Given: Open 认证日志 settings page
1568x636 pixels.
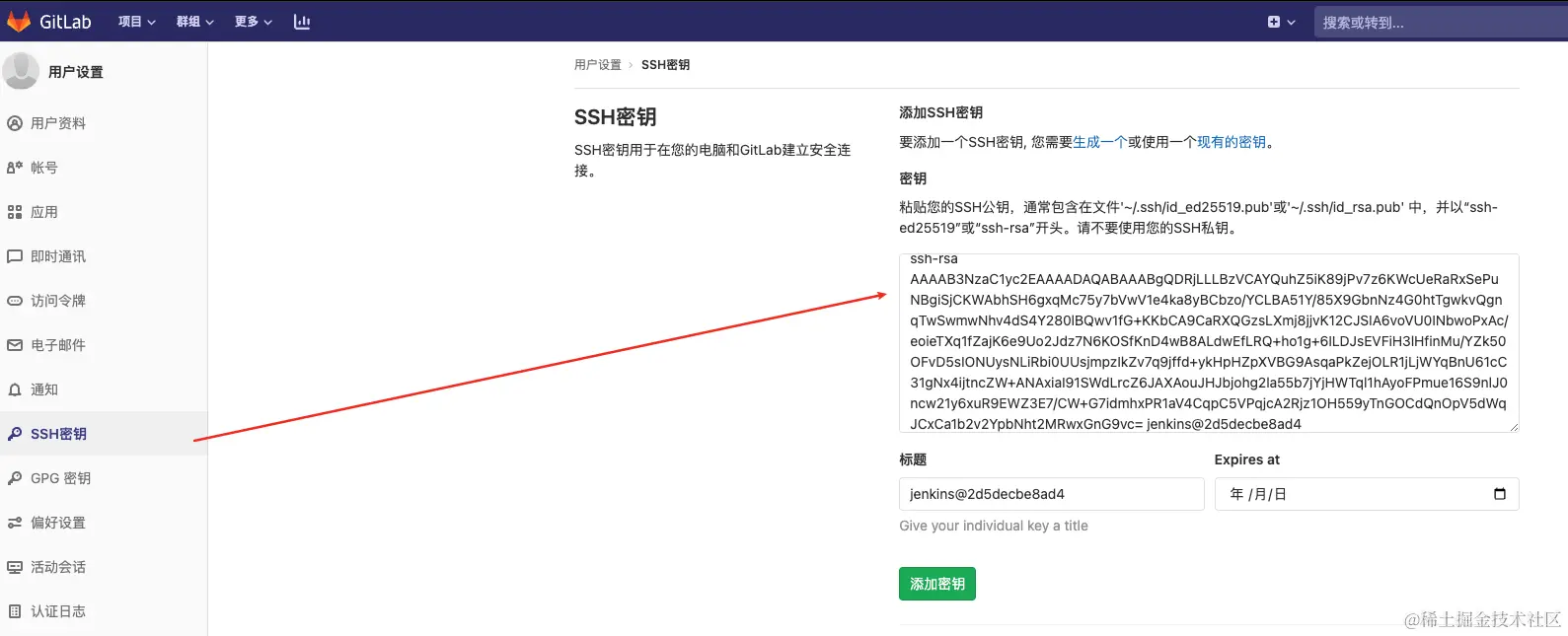Looking at the screenshot, I should 104,611.
